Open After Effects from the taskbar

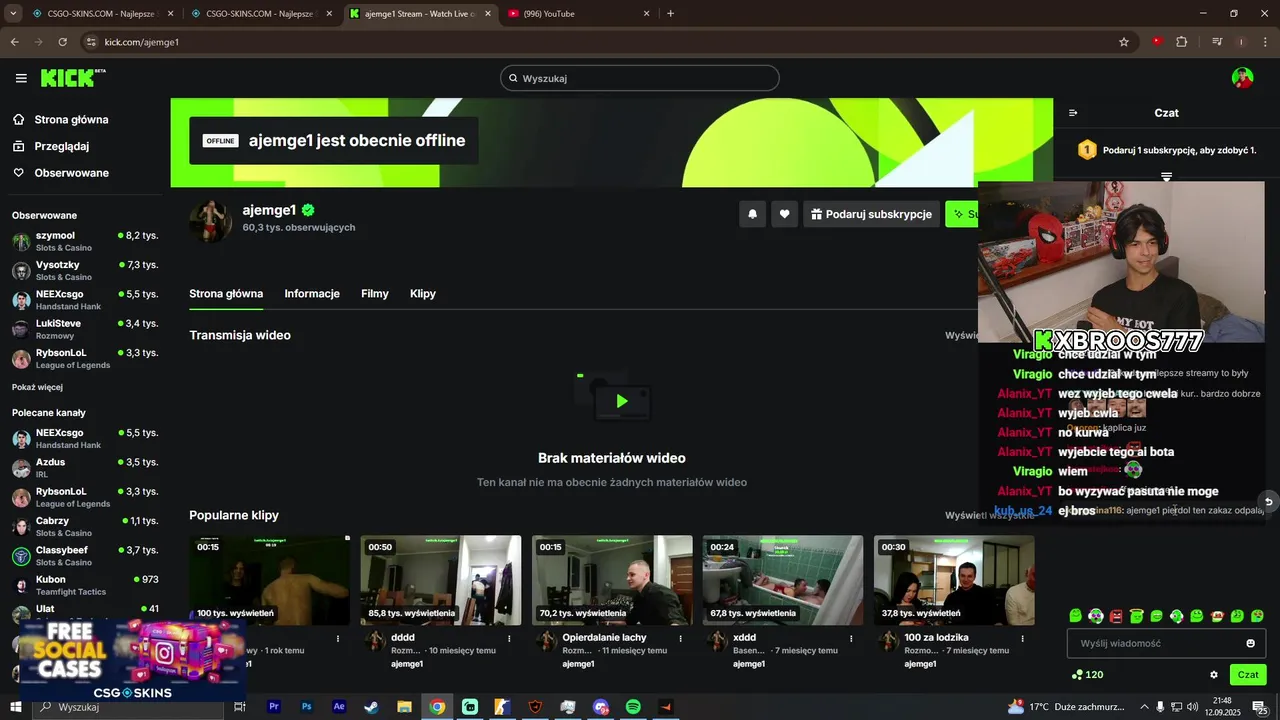pyautogui.click(x=339, y=707)
